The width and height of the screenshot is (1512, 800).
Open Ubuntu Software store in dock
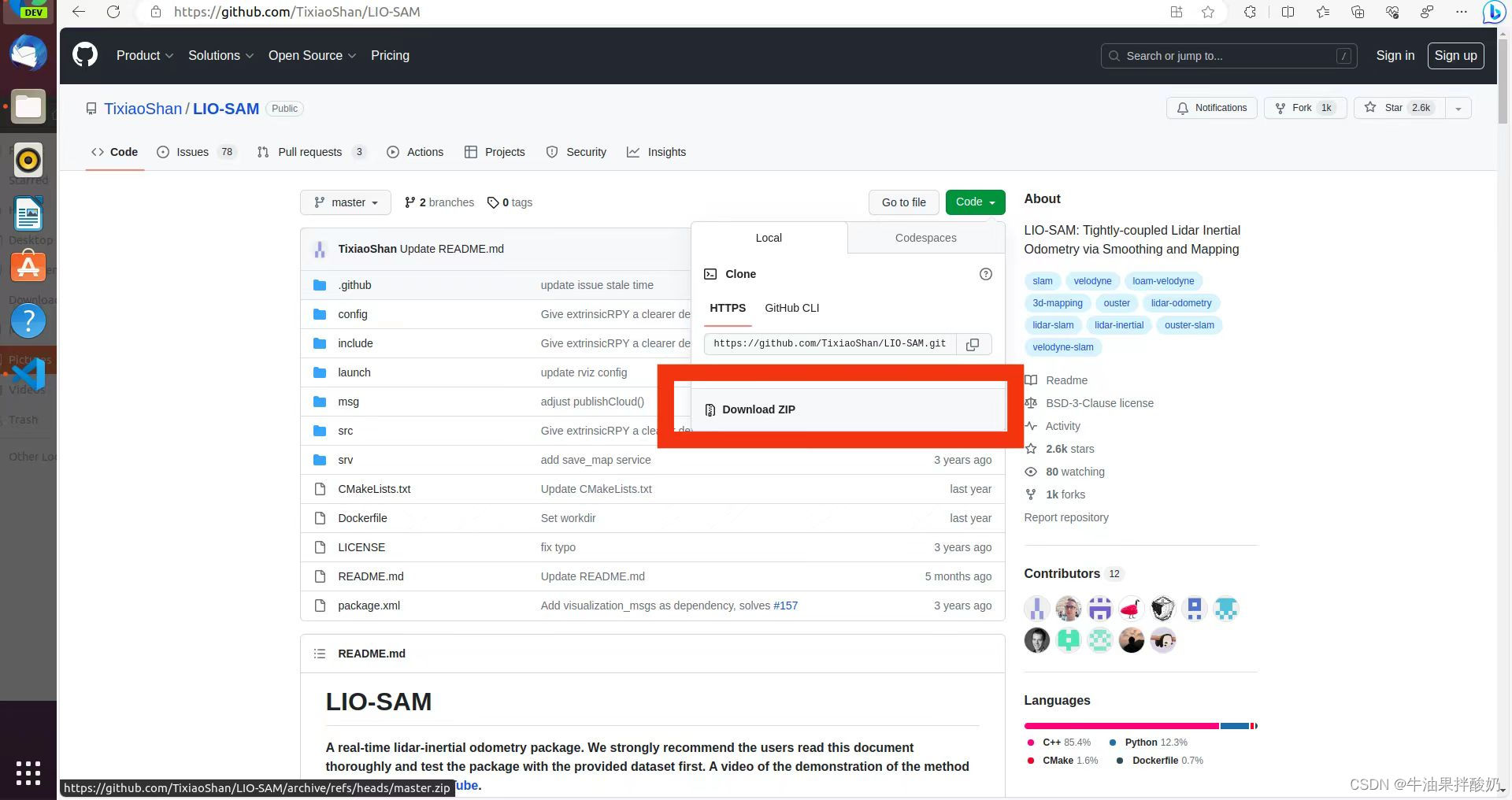pos(28,267)
